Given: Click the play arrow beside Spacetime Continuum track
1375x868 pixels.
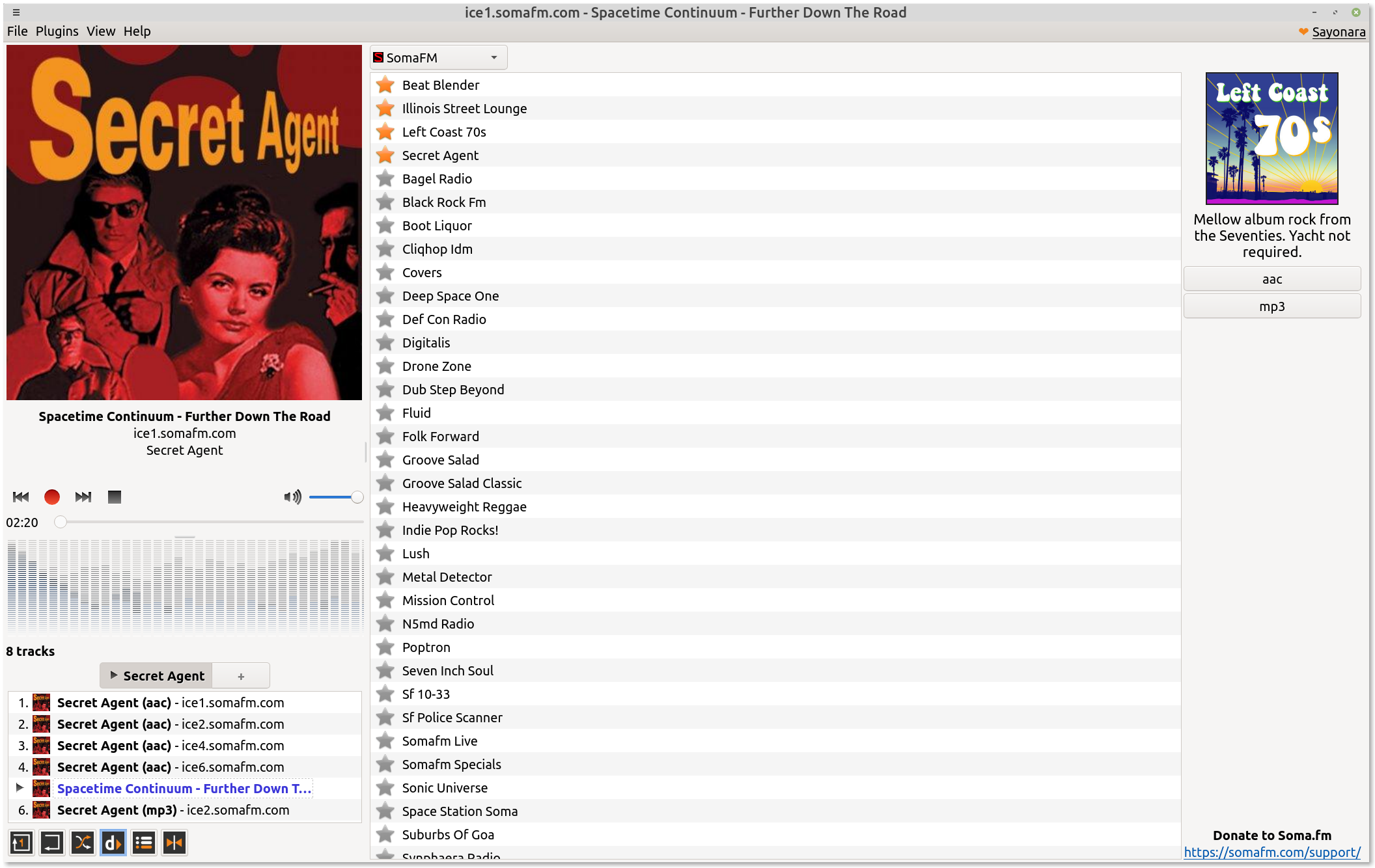Looking at the screenshot, I should 20,788.
